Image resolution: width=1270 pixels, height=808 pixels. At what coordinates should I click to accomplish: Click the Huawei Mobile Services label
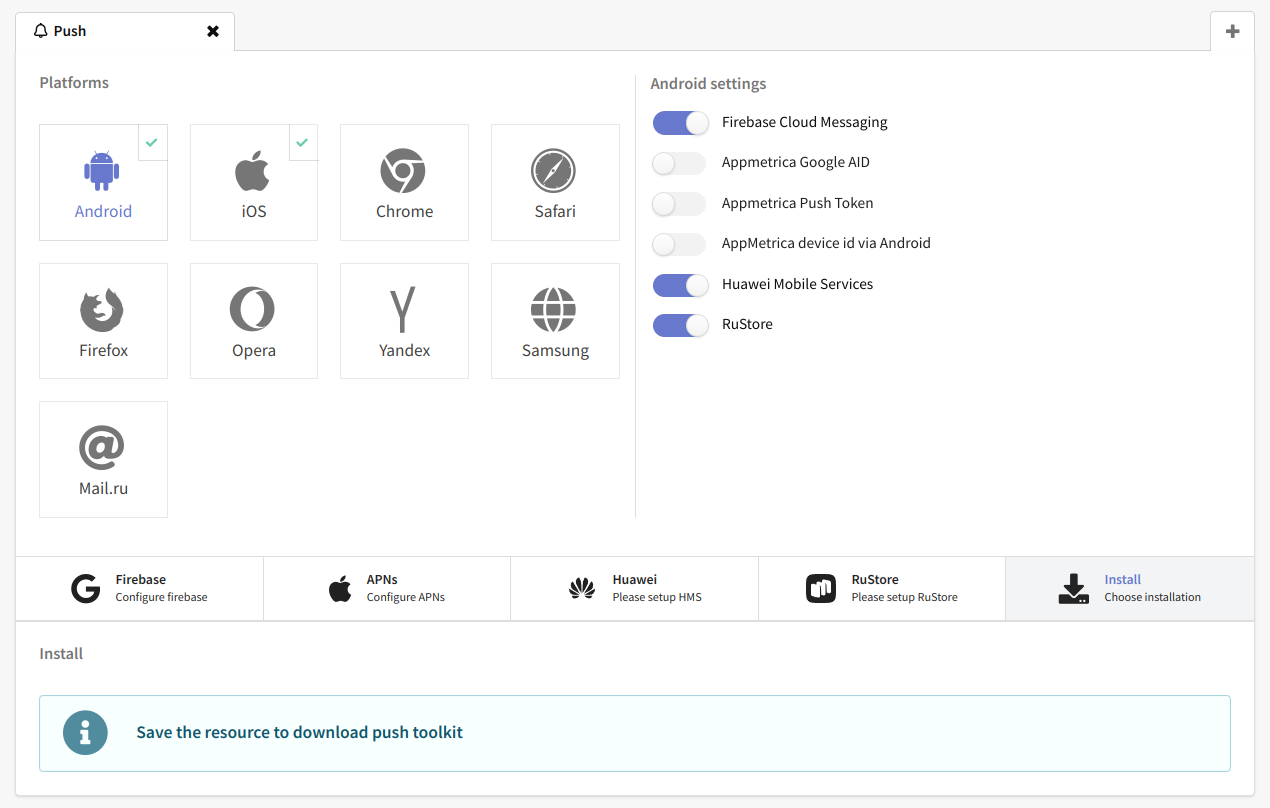pos(798,285)
